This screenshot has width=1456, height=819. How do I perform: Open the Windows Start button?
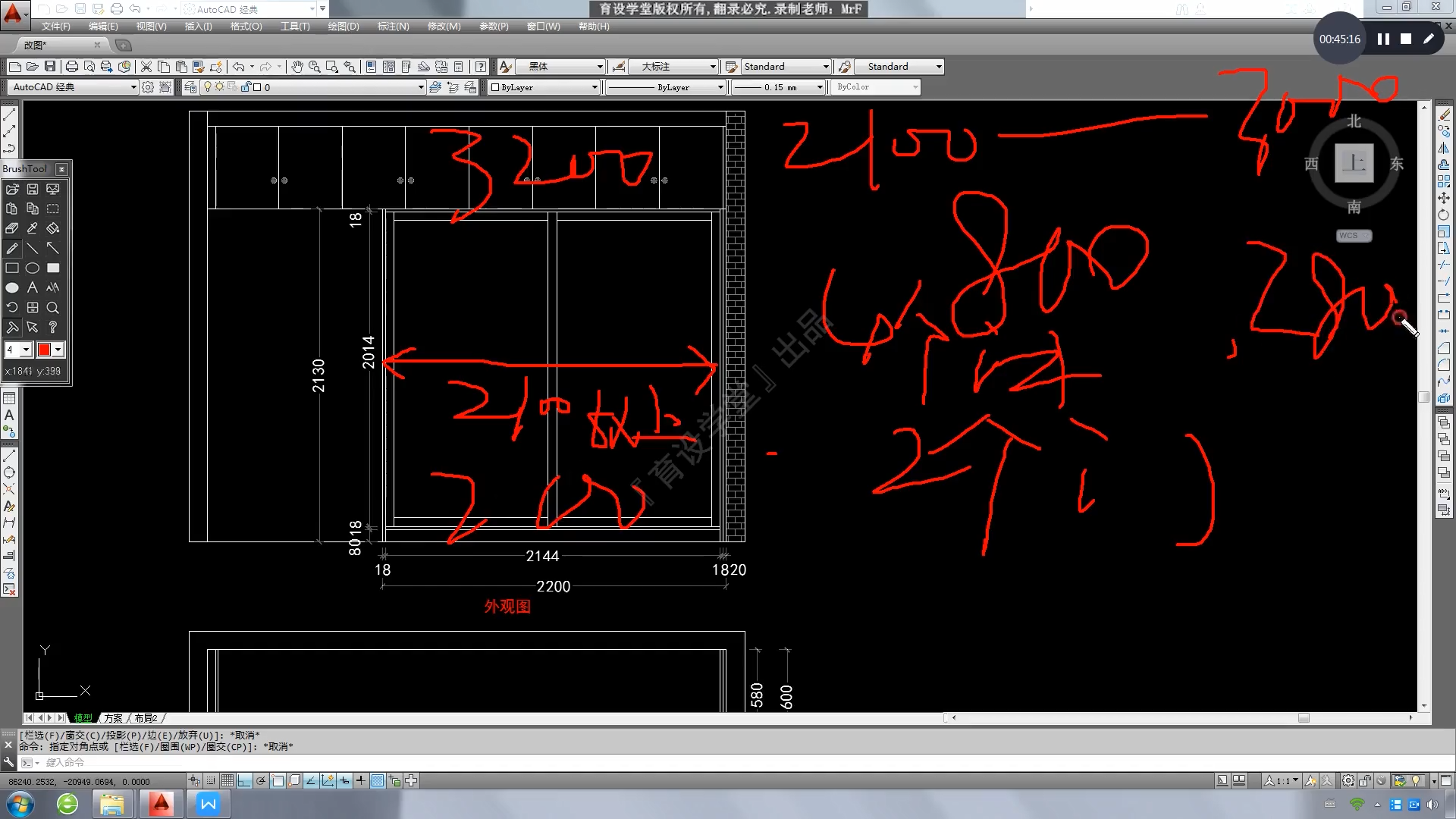20,804
